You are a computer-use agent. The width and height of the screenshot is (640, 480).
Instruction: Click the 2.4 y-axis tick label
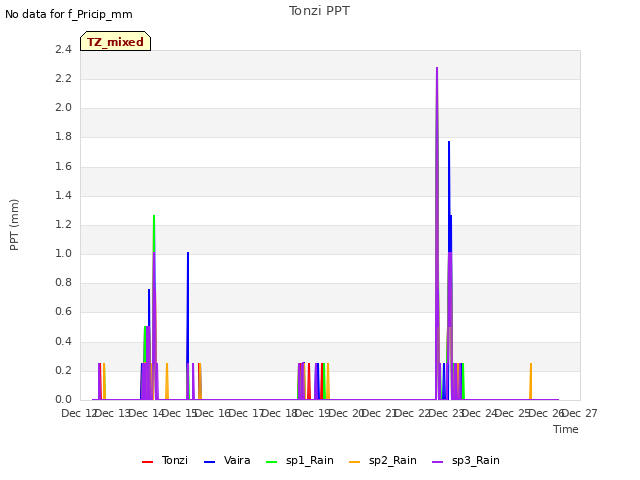(x=63, y=49)
